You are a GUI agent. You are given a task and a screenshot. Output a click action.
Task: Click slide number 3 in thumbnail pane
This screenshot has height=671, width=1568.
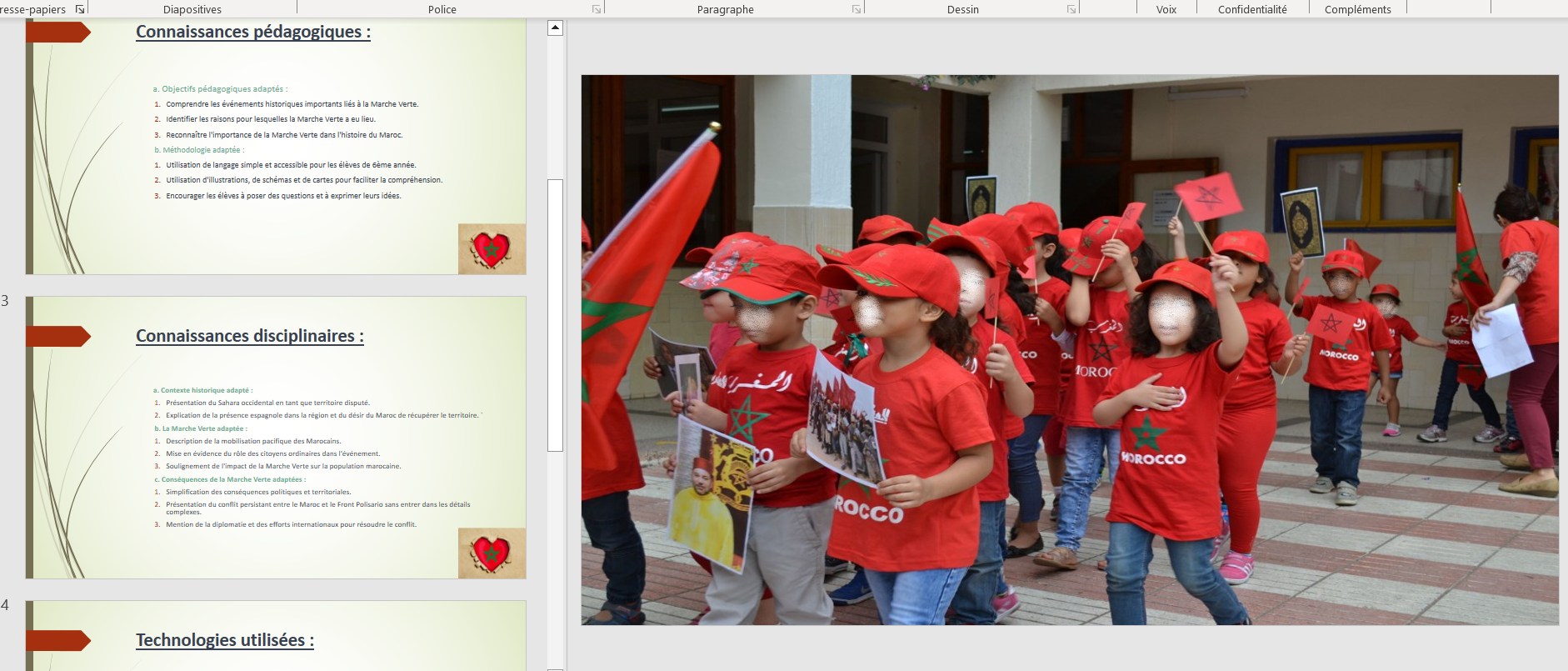click(x=5, y=301)
